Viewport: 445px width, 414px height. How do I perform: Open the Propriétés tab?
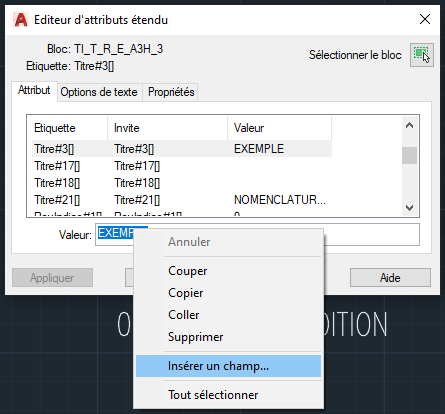(x=171, y=92)
